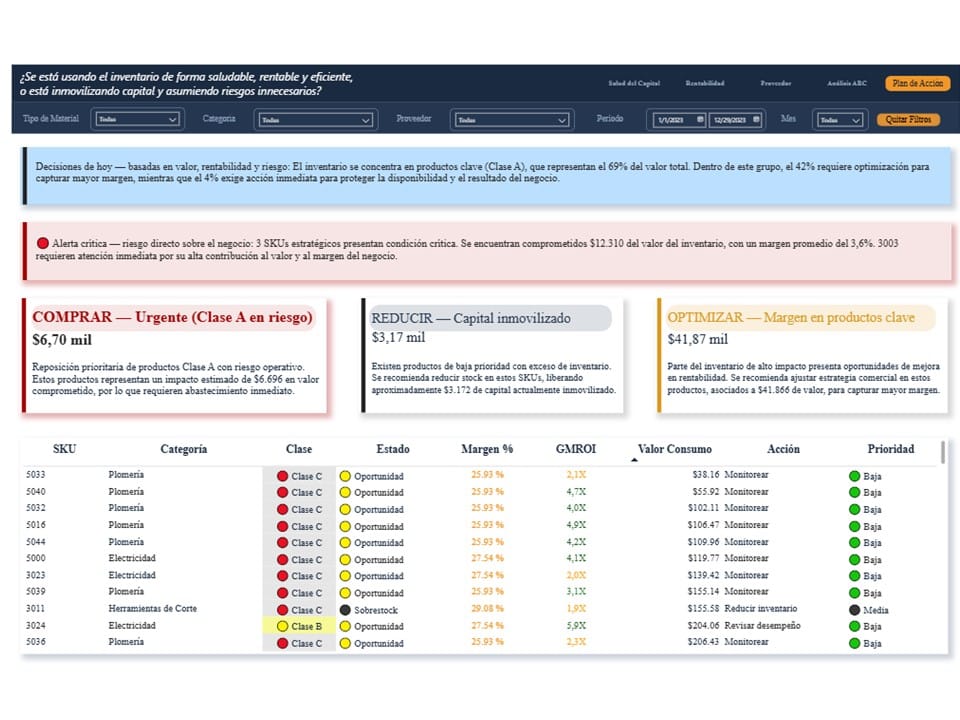This screenshot has width=960, height=720.
Task: Sort by the Valor Consumo column header
Action: (675, 449)
